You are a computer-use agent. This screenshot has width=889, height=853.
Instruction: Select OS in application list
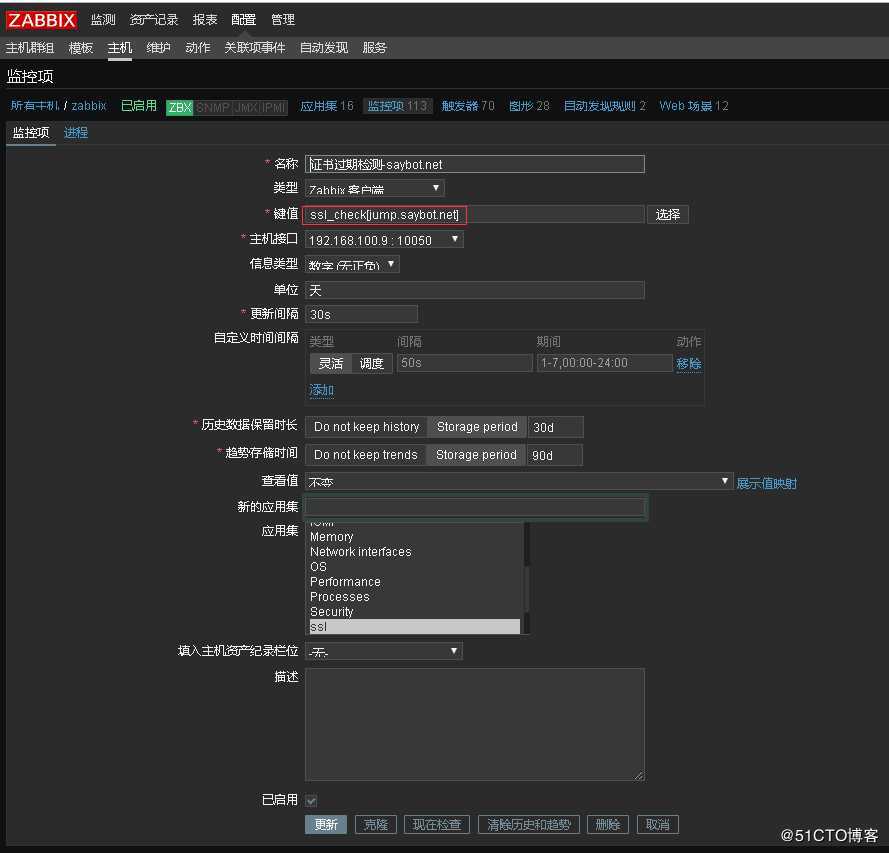414,567
